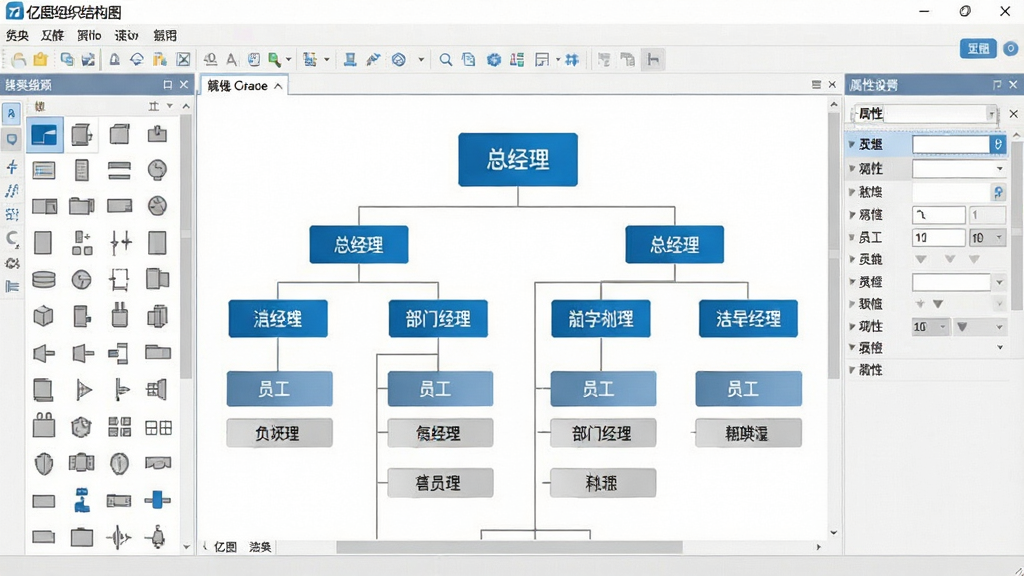
Task: Click the blue button at top right
Action: pos(978,48)
